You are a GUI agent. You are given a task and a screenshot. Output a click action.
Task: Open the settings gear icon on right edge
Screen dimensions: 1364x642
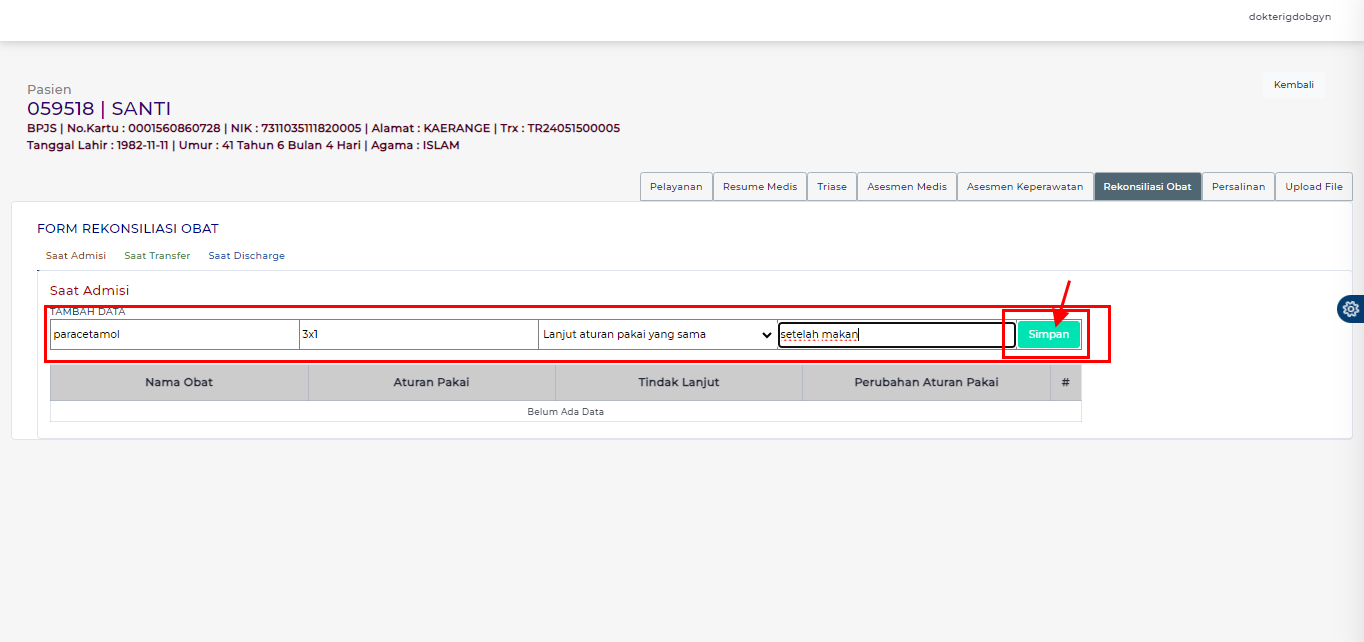1351,309
